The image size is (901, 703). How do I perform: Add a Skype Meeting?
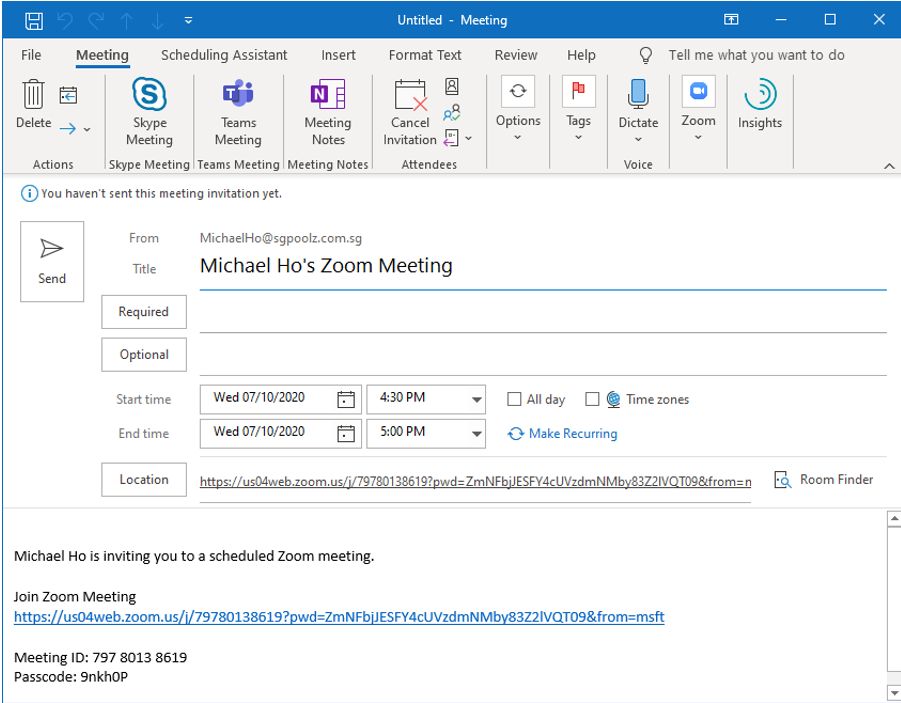click(149, 113)
